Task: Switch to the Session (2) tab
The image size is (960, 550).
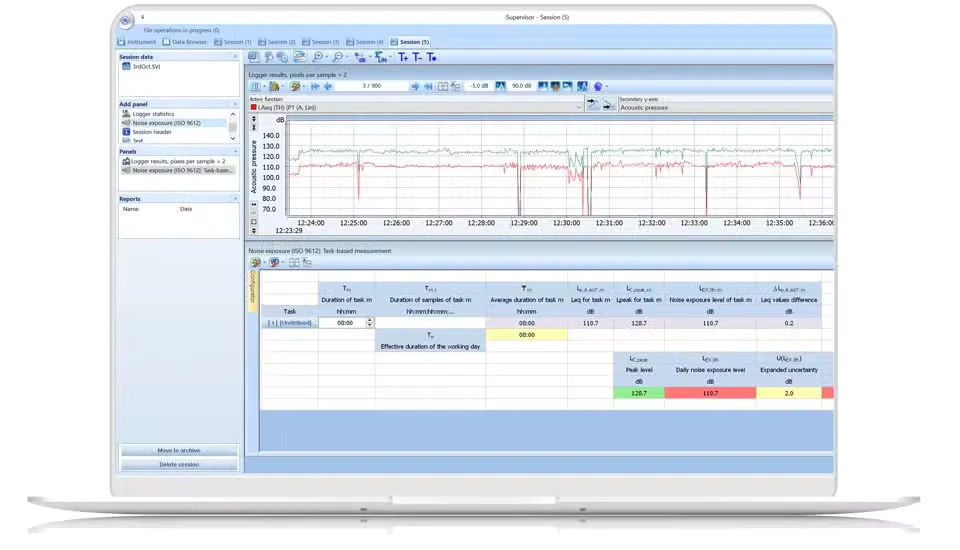Action: (x=277, y=42)
